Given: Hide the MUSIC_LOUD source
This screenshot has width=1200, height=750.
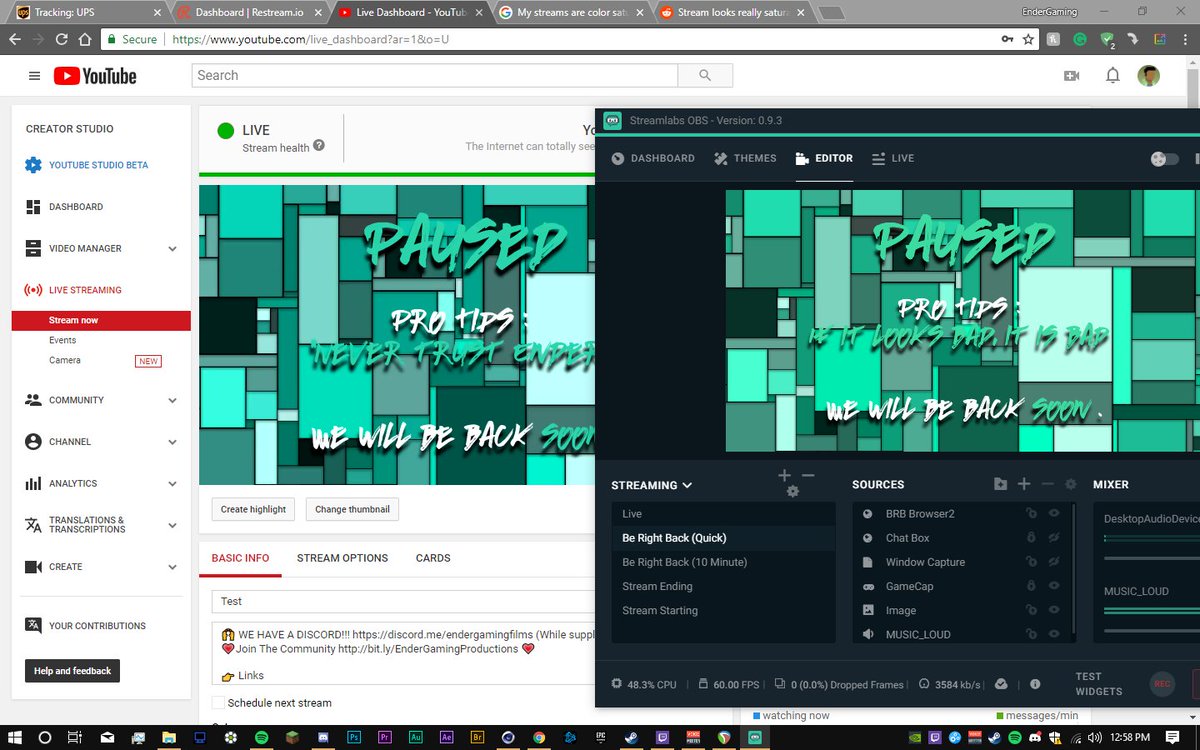Looking at the screenshot, I should click(x=1054, y=633).
